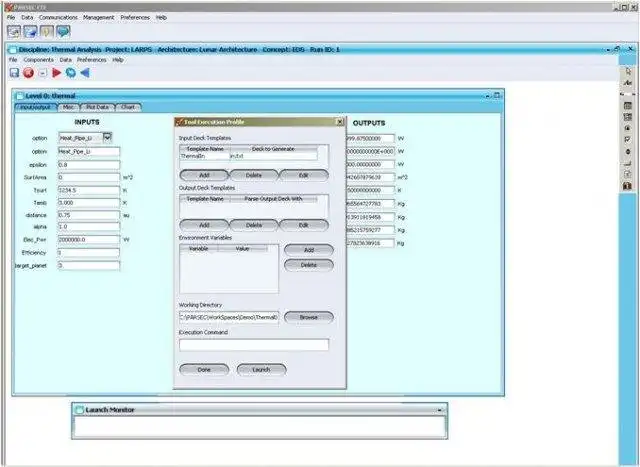Click the save floppy disk icon in the discipline toolbar
Viewport: 640px width, 467px height.
(14, 73)
